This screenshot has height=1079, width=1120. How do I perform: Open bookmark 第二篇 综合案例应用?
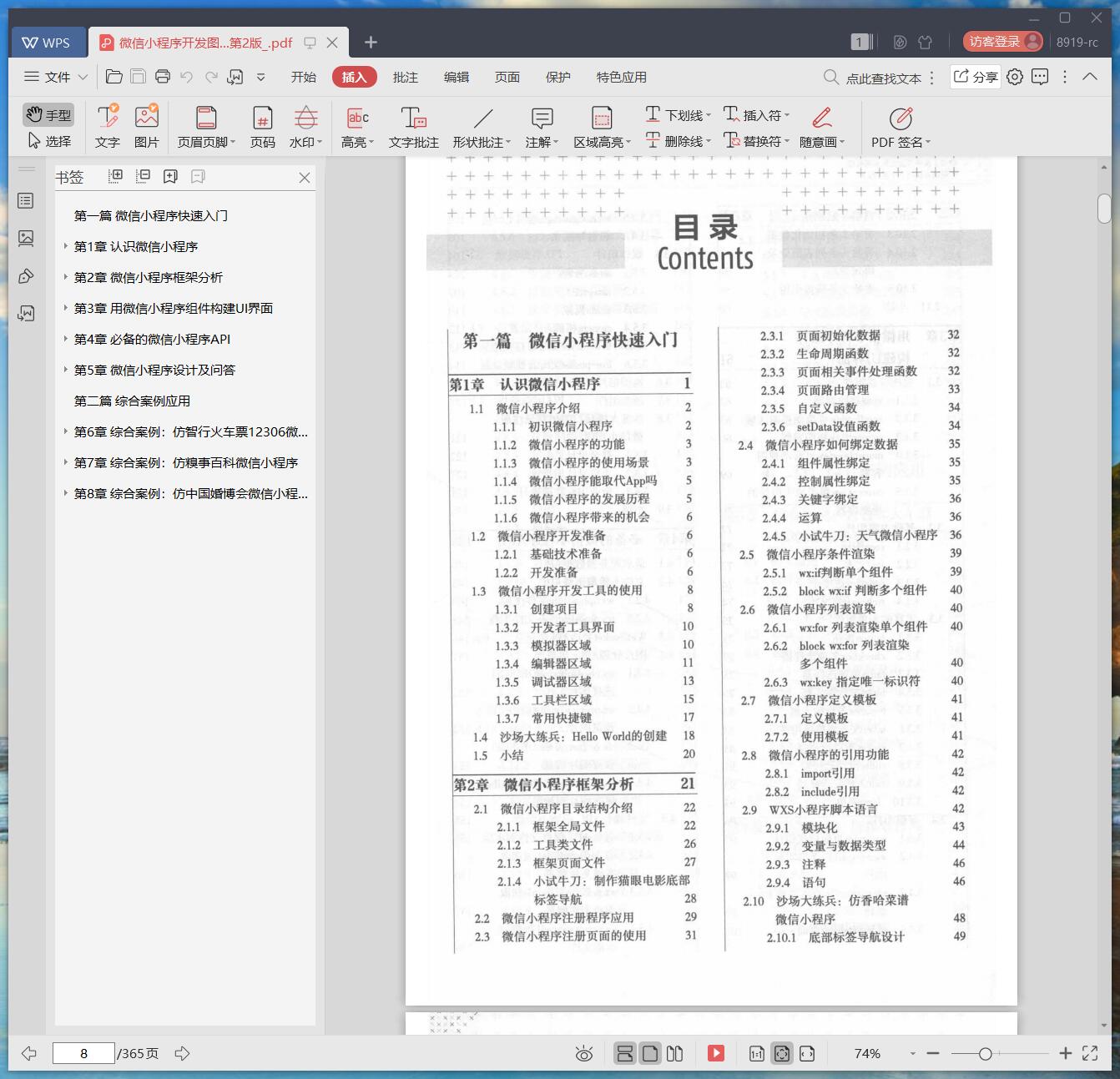[132, 401]
